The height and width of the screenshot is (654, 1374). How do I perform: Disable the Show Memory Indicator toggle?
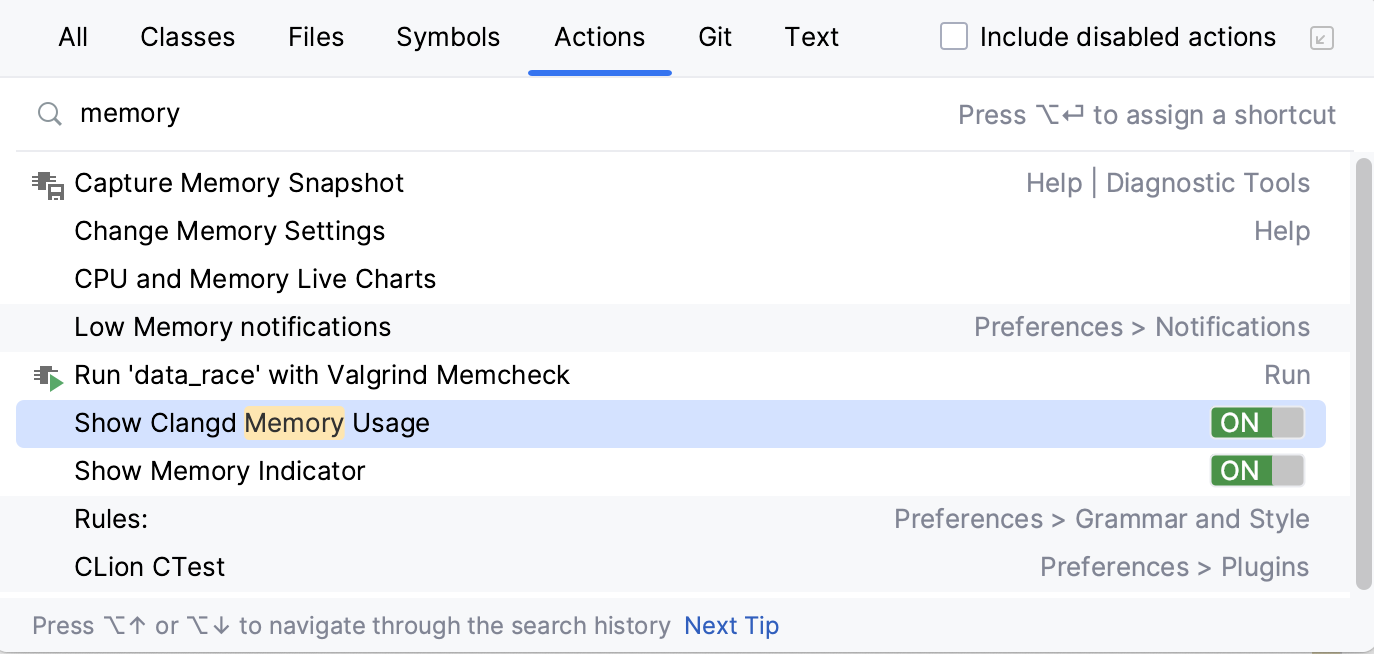(x=1256, y=471)
